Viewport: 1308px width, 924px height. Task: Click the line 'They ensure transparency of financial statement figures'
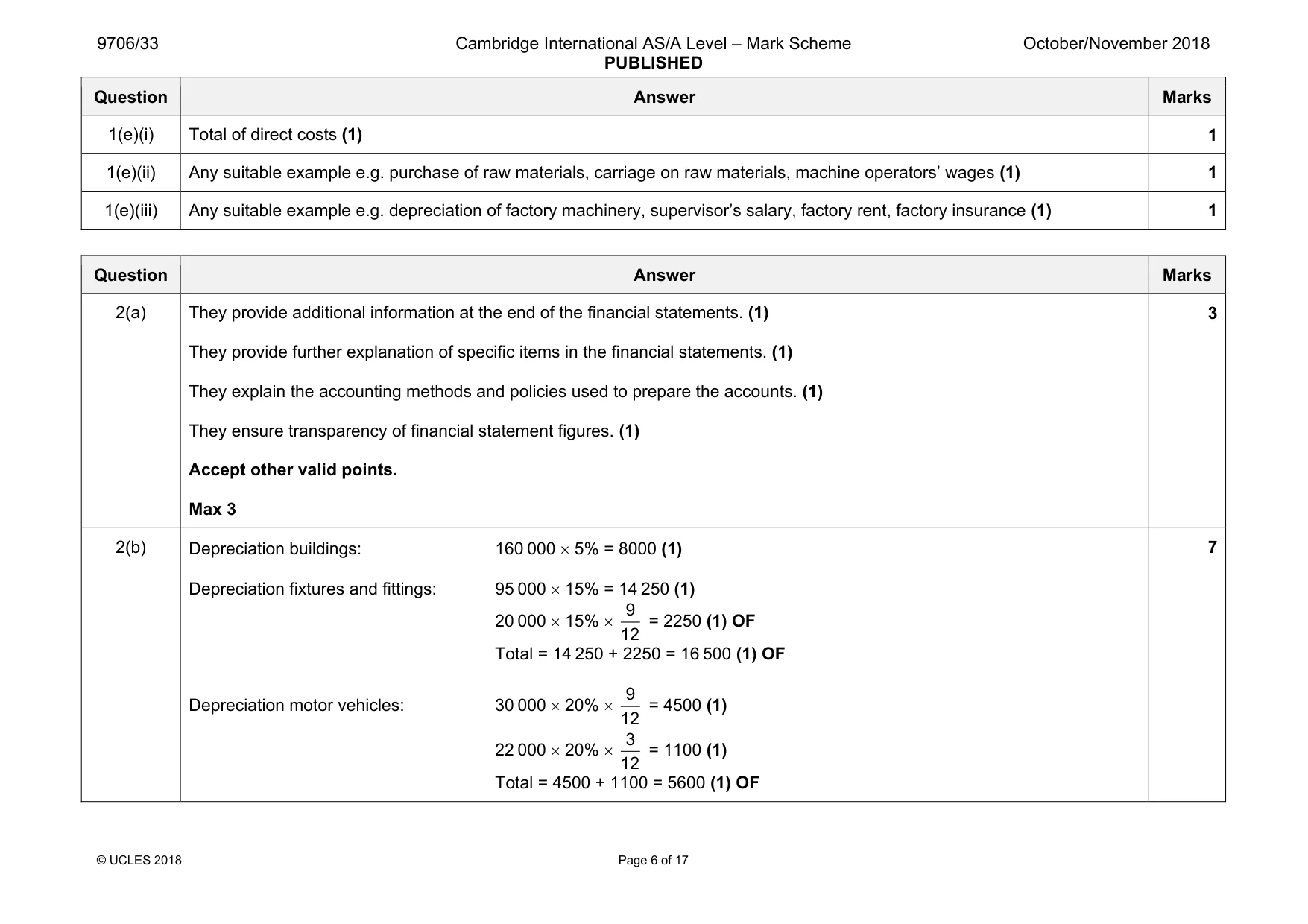[x=414, y=431]
